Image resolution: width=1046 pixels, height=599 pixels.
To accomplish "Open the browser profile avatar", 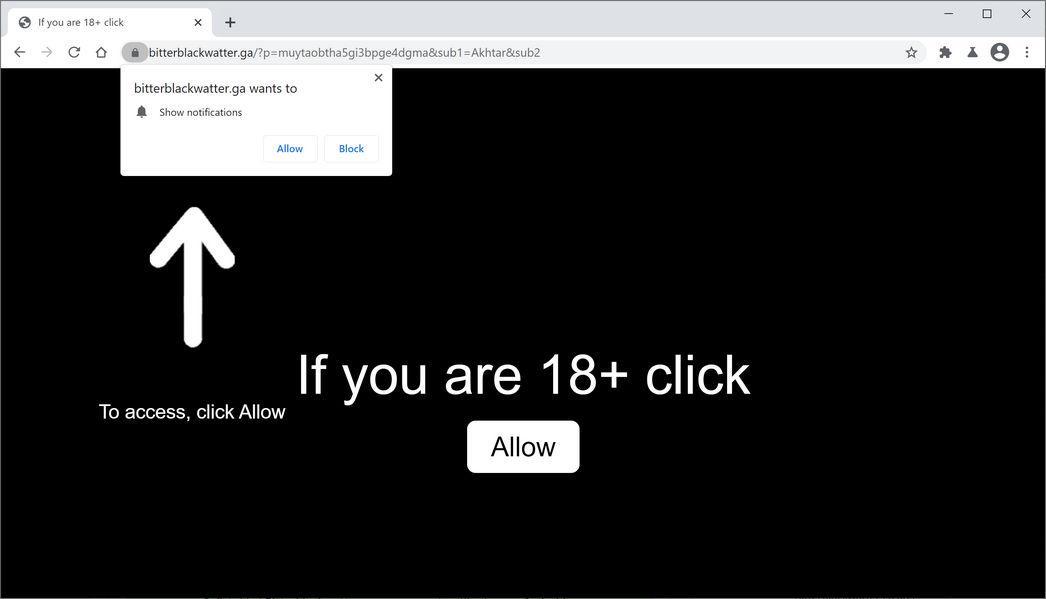I will pos(999,52).
